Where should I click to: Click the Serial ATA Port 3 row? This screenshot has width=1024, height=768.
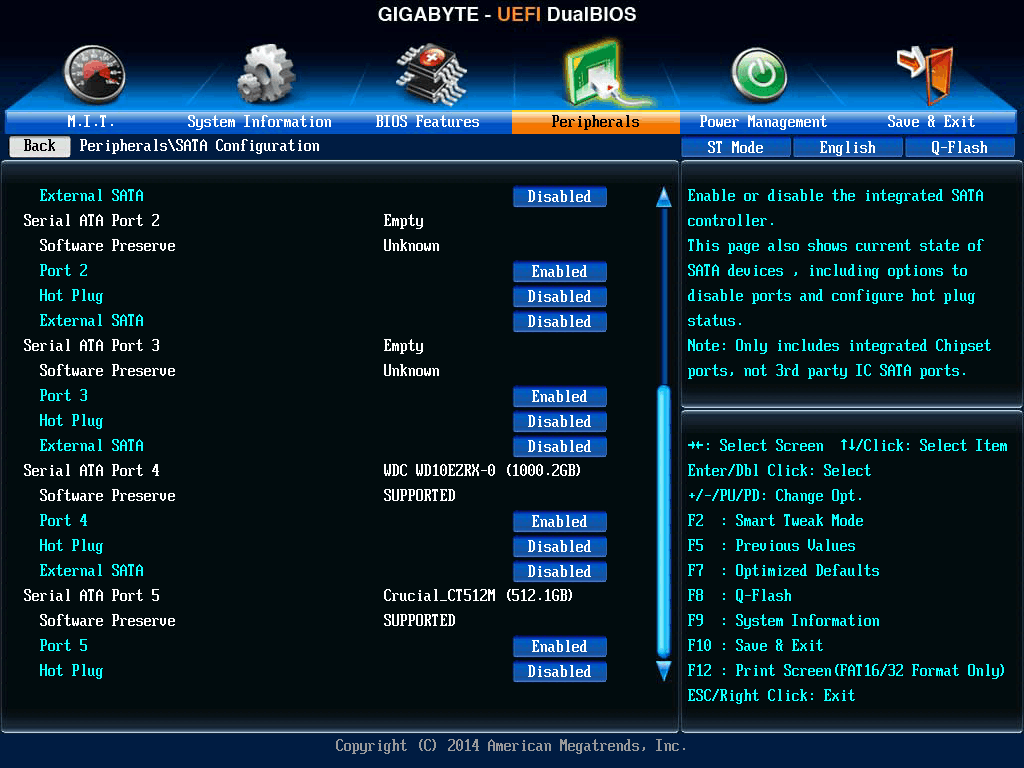pos(91,345)
